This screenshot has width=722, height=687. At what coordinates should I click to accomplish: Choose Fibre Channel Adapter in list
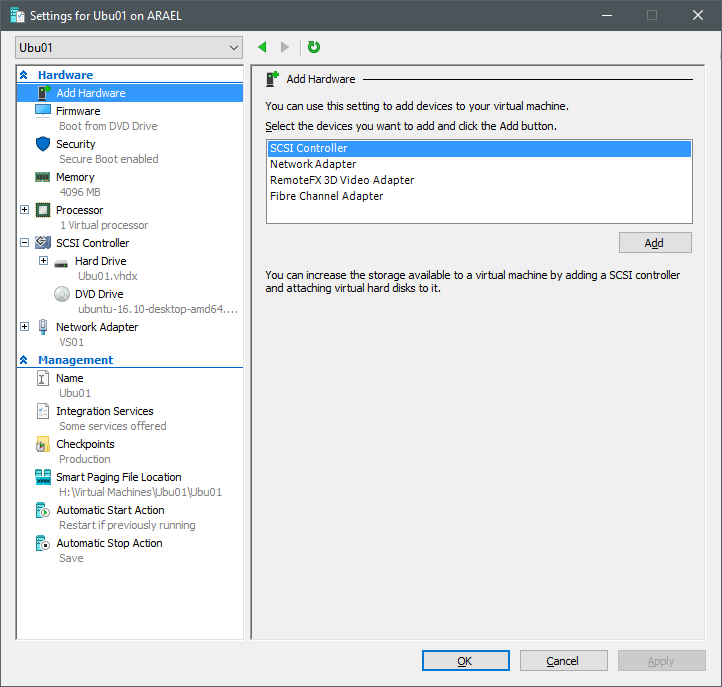point(479,196)
